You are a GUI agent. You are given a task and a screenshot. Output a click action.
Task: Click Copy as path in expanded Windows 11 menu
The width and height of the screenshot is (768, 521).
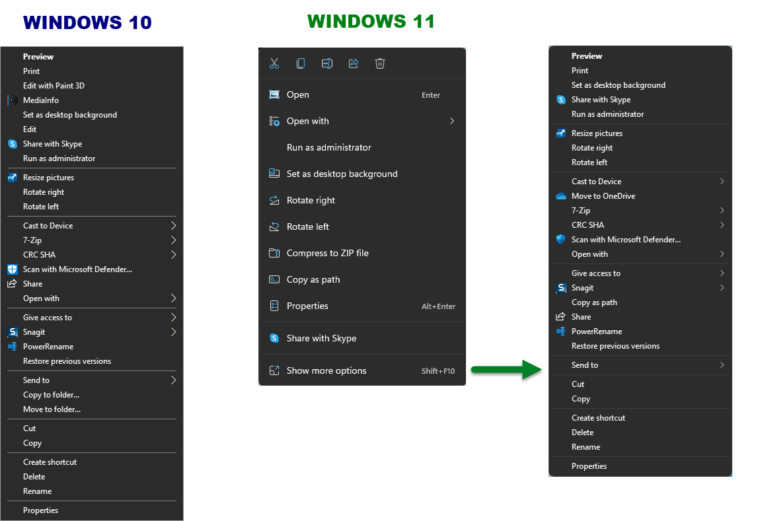point(594,303)
